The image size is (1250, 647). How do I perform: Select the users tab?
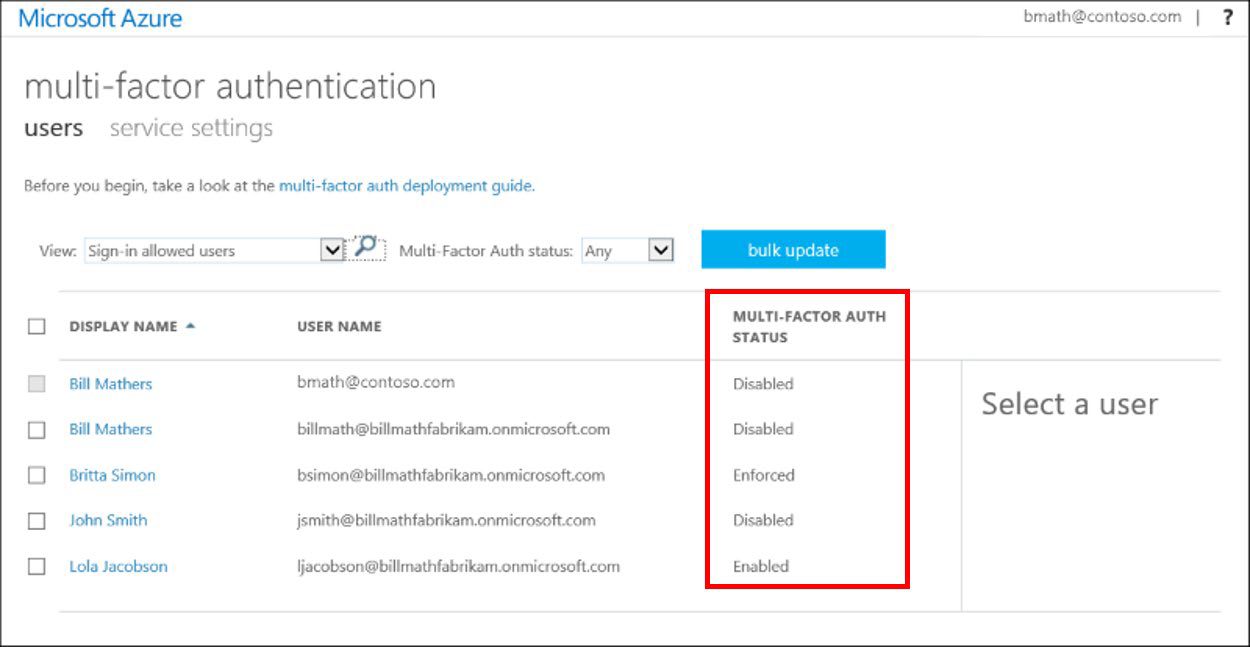click(x=53, y=129)
